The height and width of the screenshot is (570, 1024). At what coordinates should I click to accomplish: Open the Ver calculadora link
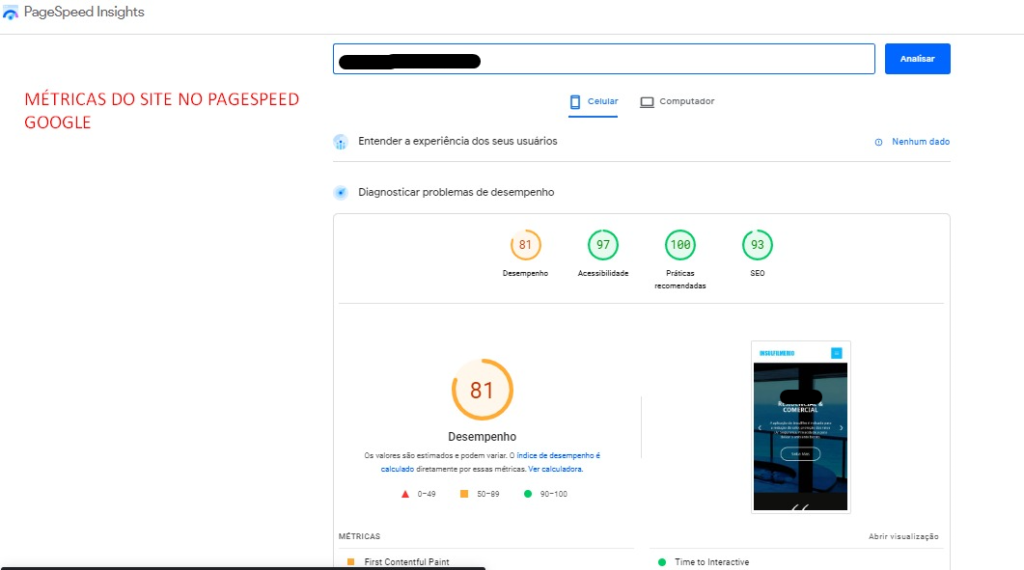point(554,469)
